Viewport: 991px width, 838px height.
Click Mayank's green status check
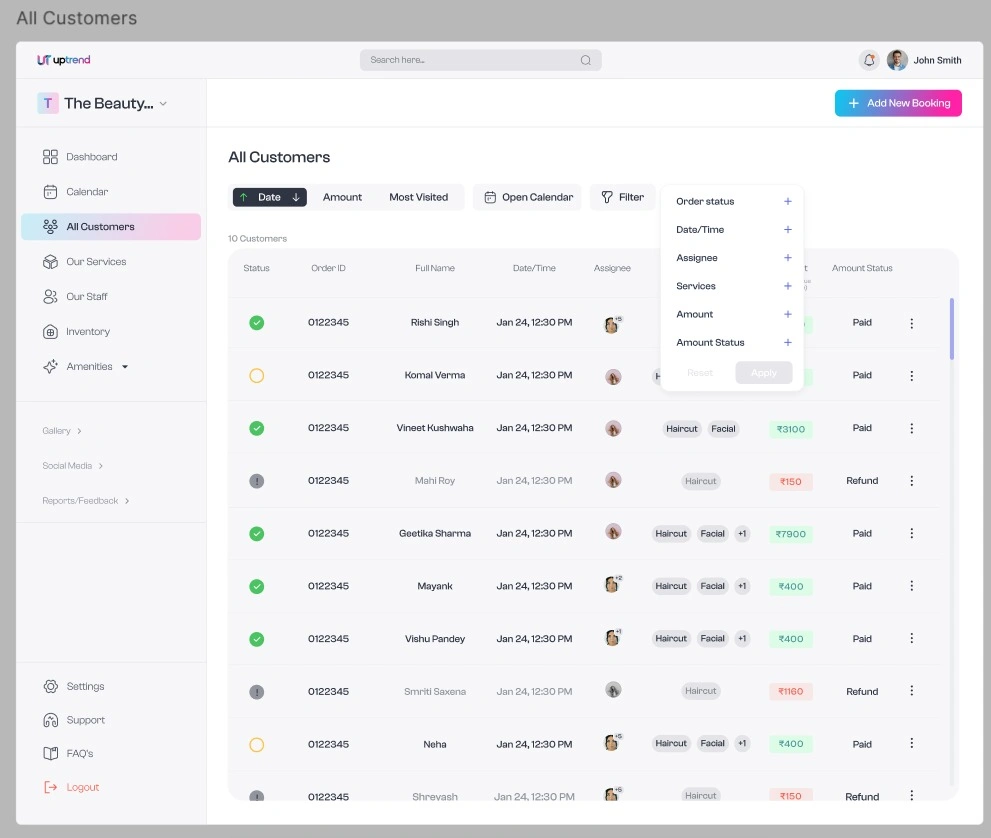coord(257,586)
